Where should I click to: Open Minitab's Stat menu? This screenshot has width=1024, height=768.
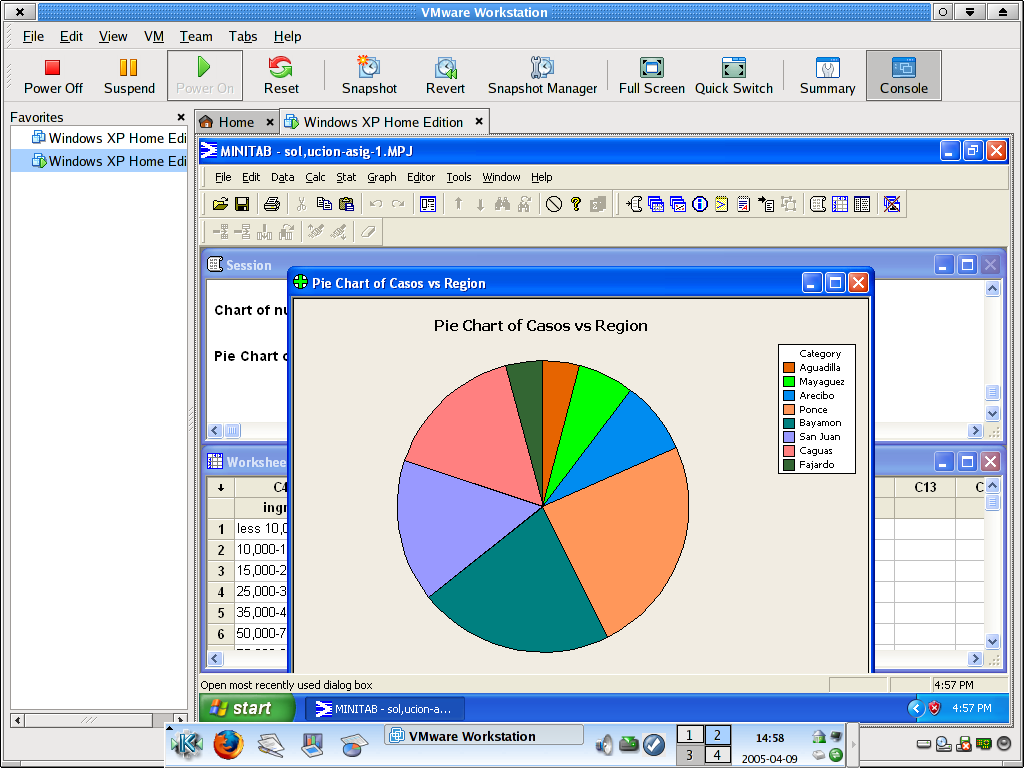coord(346,177)
